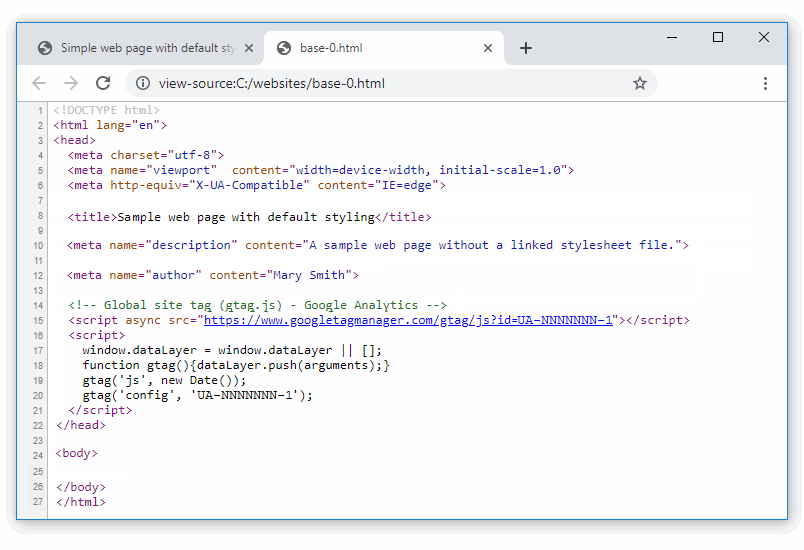
Task: Click the meta viewport line
Action: coord(321,170)
